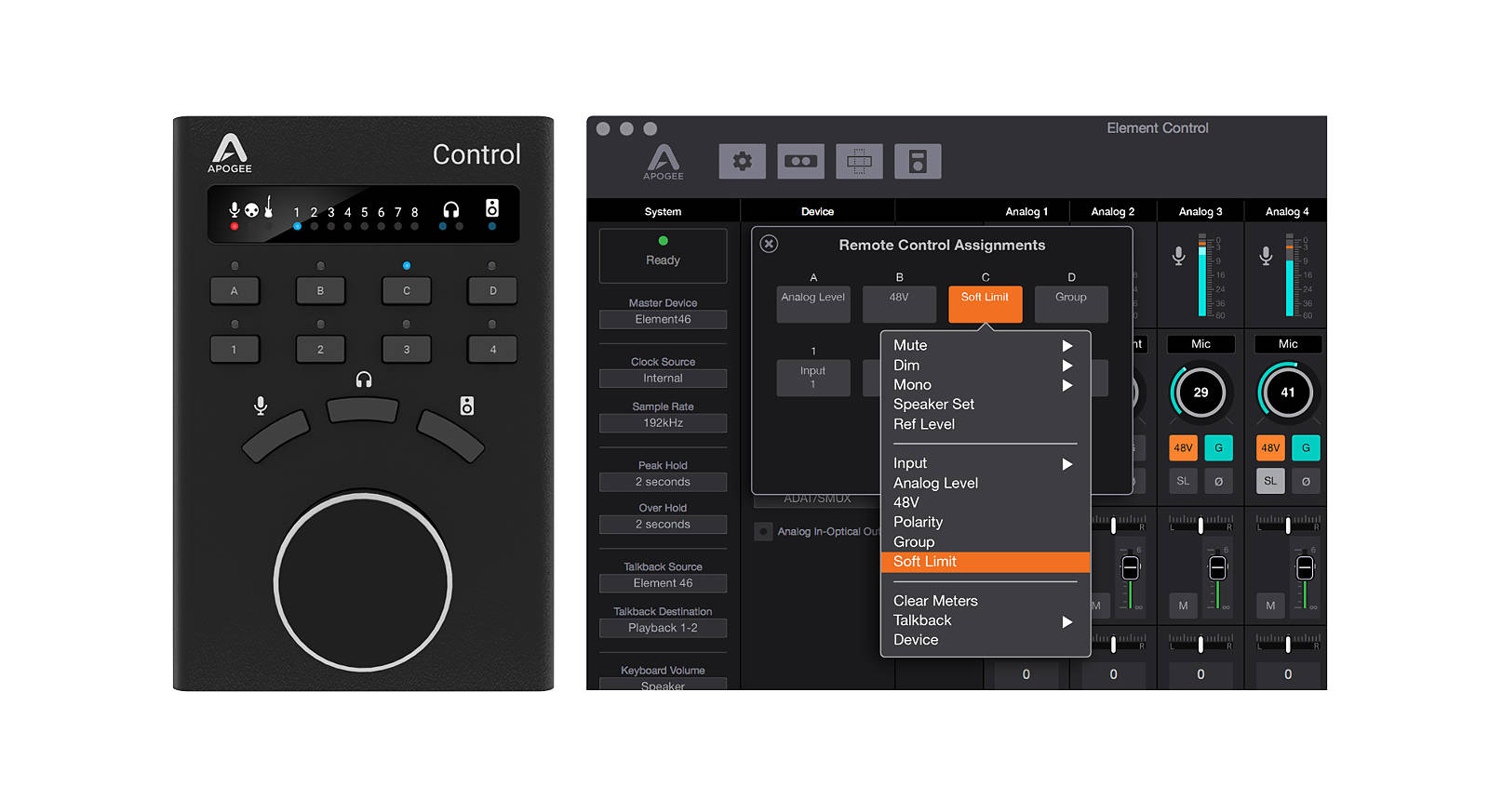Toggle 48V phantom power on Analog 3
The width and height of the screenshot is (1489, 812).
point(1183,447)
